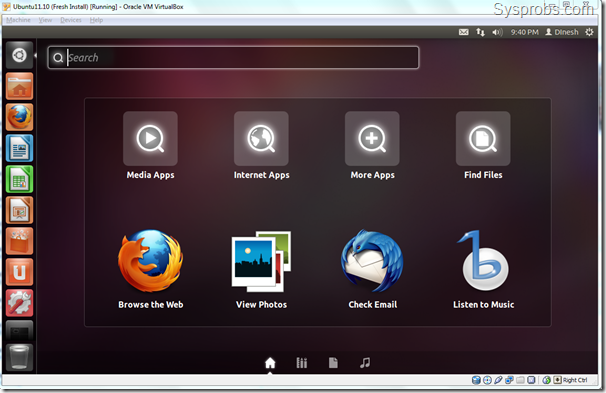Click the VirtualBox optical disc status icon
This screenshot has height=393, width=606.
487,380
